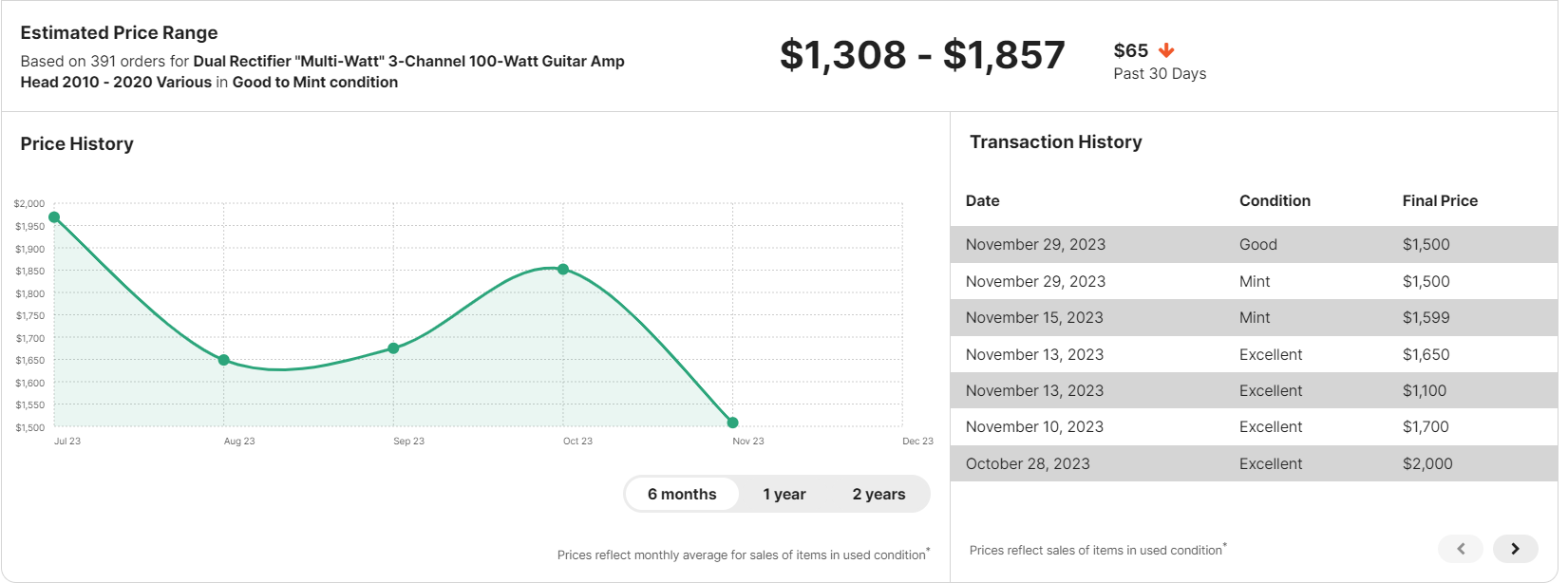
Task: Select the November 15, 2023 Mint transaction row
Action: (x=1254, y=317)
